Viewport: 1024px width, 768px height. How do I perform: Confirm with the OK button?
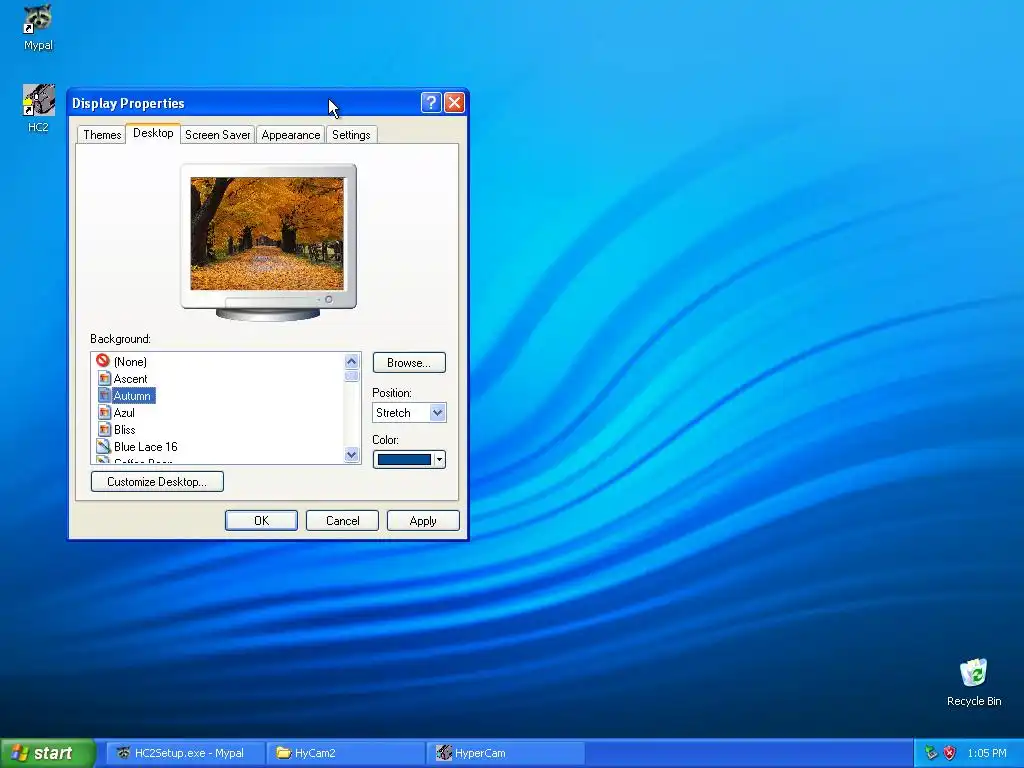point(261,520)
